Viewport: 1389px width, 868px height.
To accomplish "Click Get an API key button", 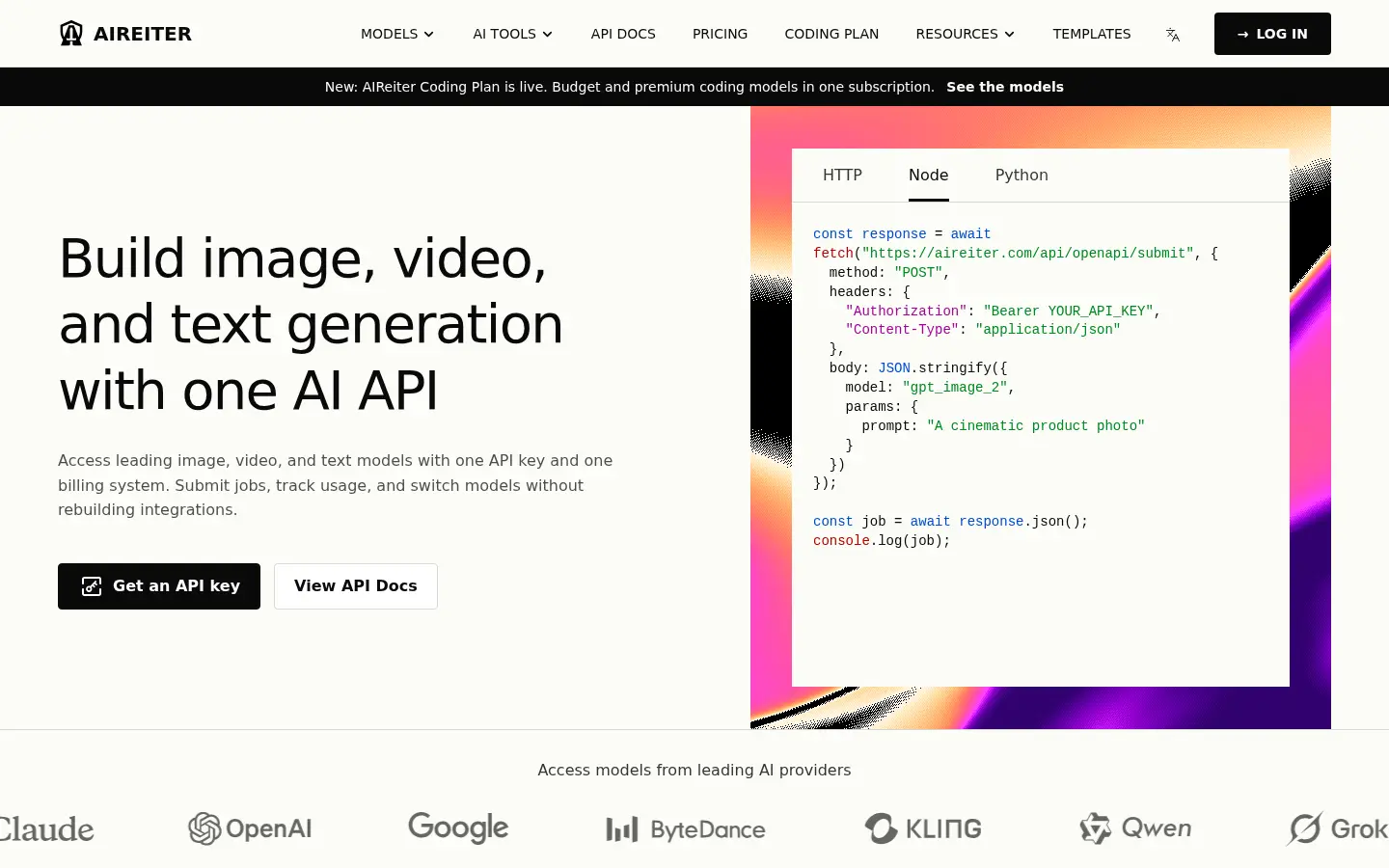I will coord(159,586).
